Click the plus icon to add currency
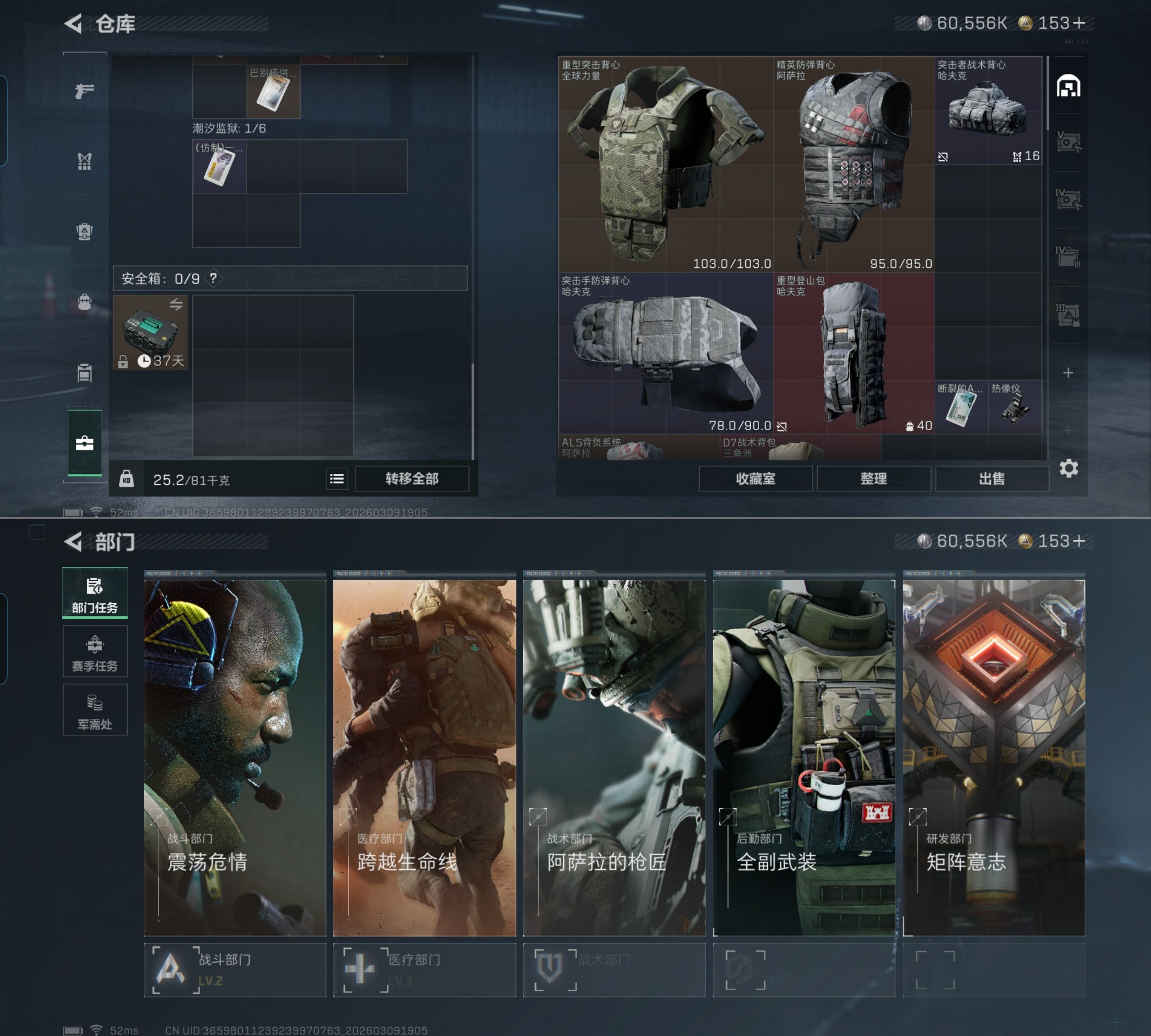 point(1079,23)
